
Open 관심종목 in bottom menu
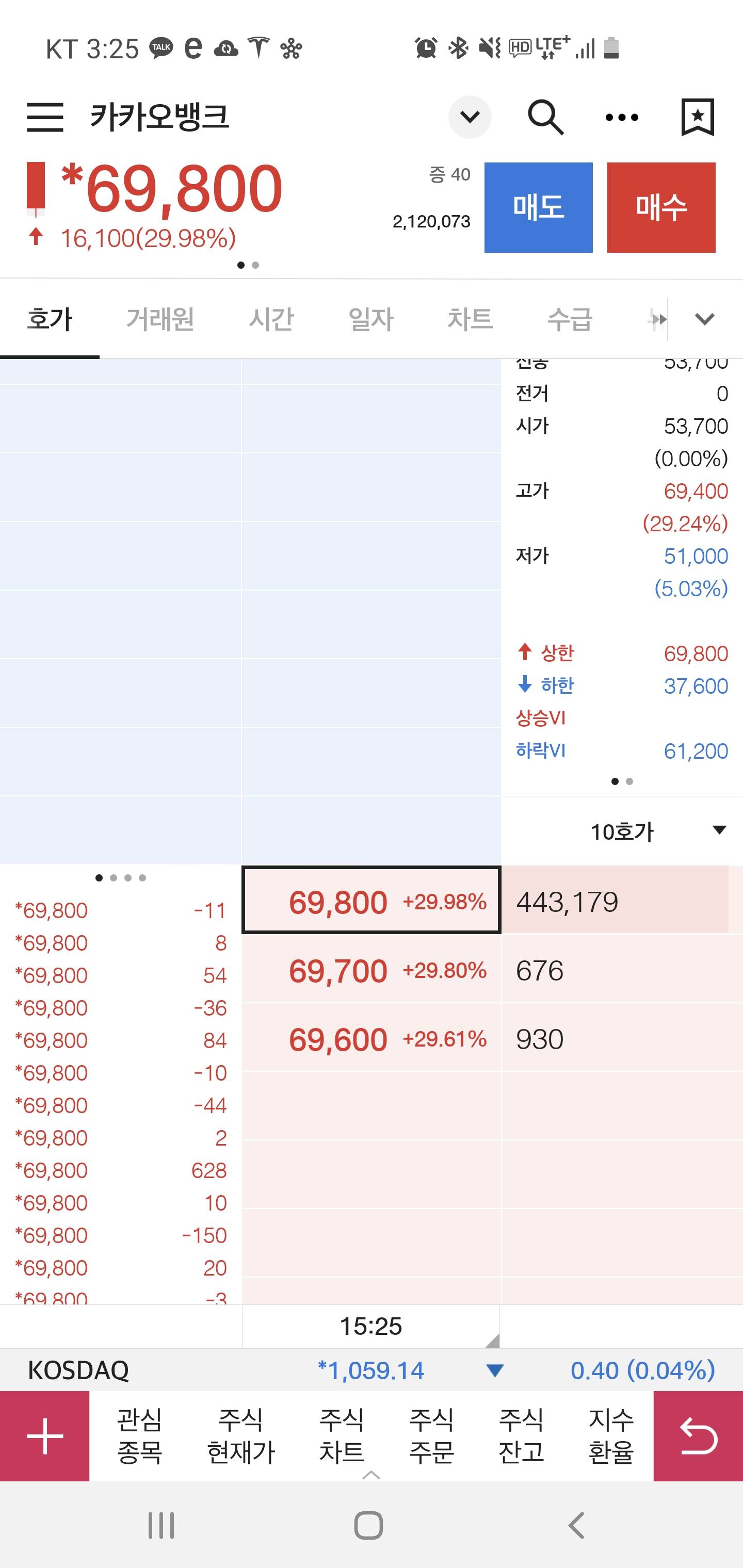(139, 1436)
